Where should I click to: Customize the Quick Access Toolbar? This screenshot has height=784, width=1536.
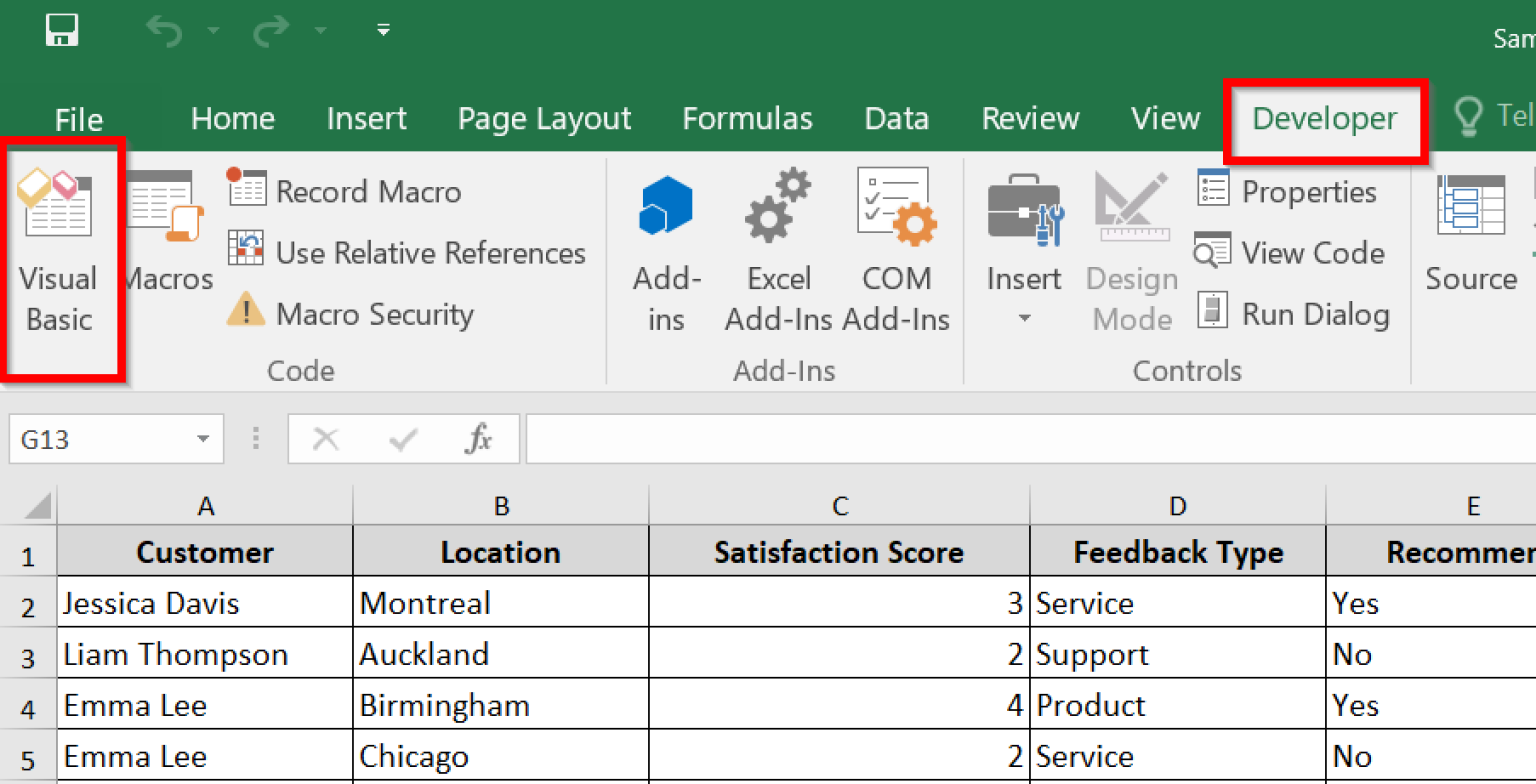[383, 30]
